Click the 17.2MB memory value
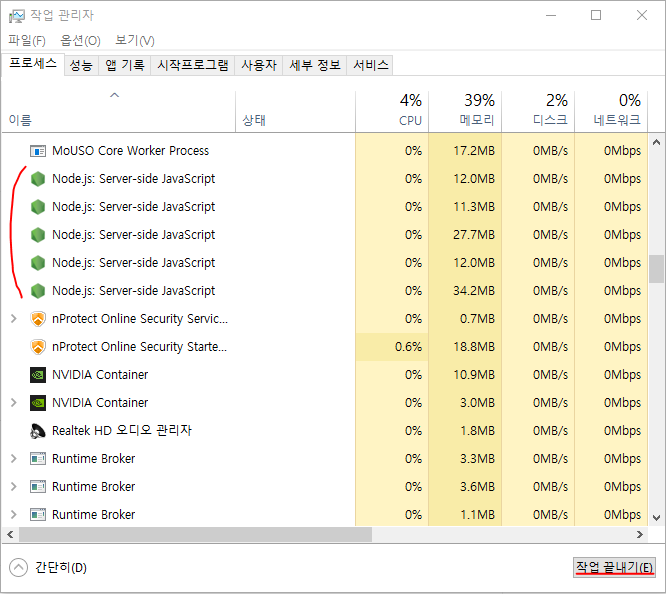The width and height of the screenshot is (666, 594). (474, 151)
